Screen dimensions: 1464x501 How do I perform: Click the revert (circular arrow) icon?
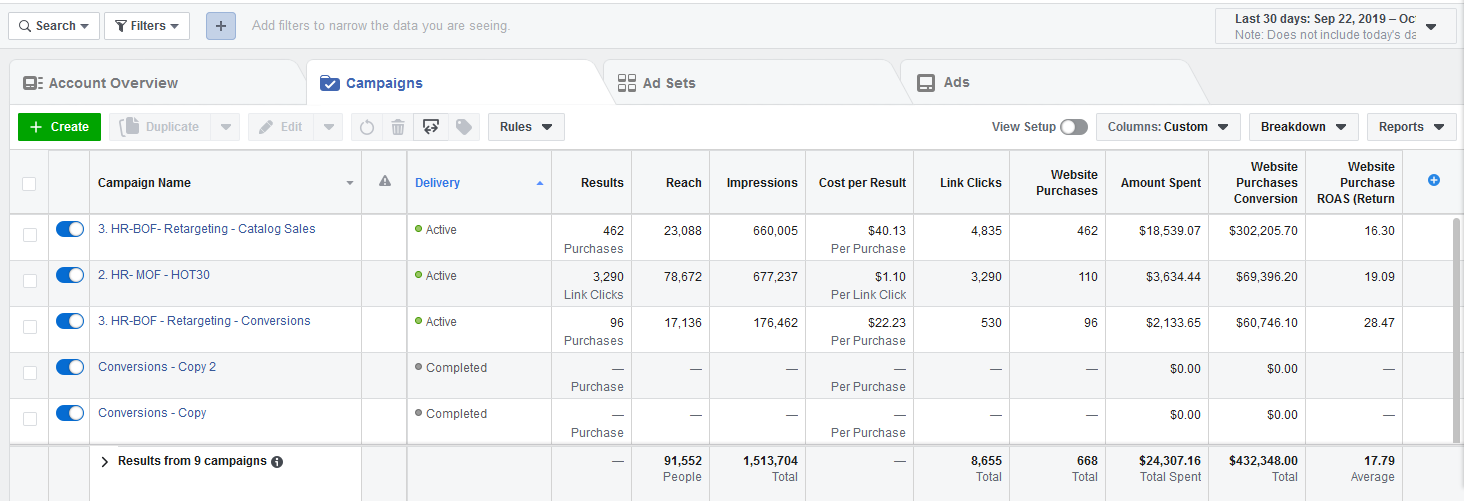[x=367, y=127]
